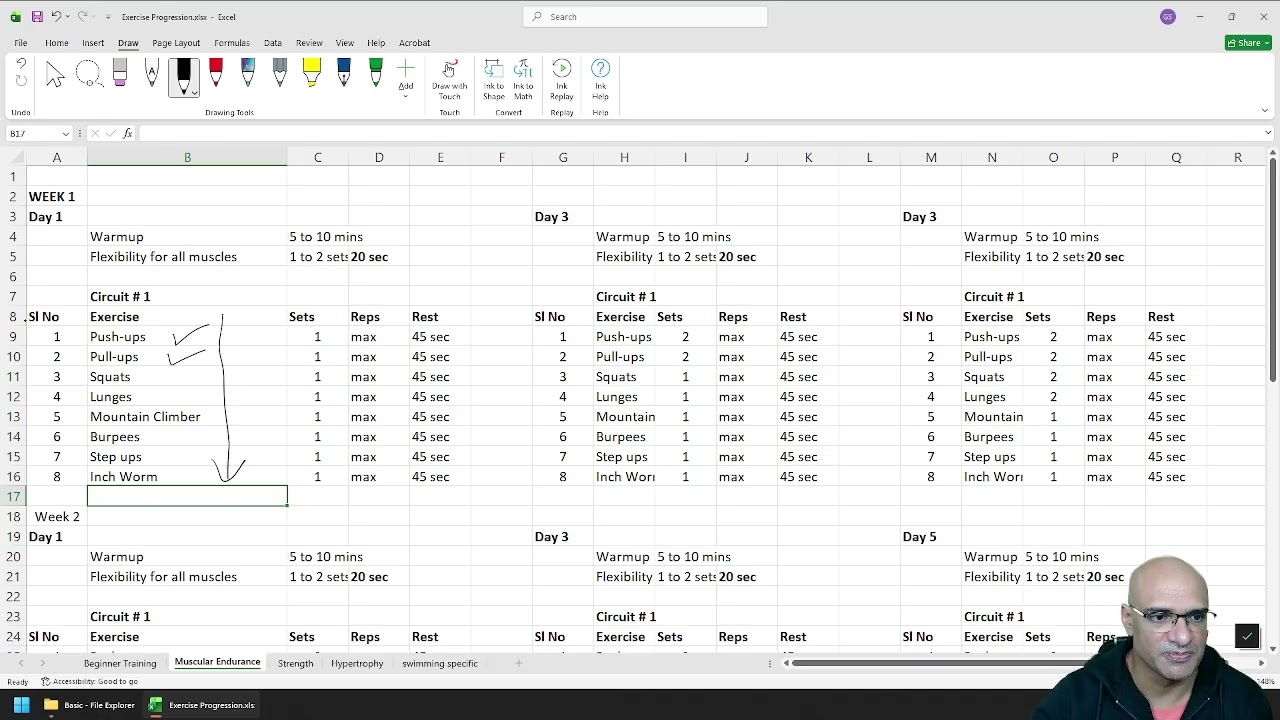Select the red pen
This screenshot has height=720, width=1280.
click(x=216, y=74)
